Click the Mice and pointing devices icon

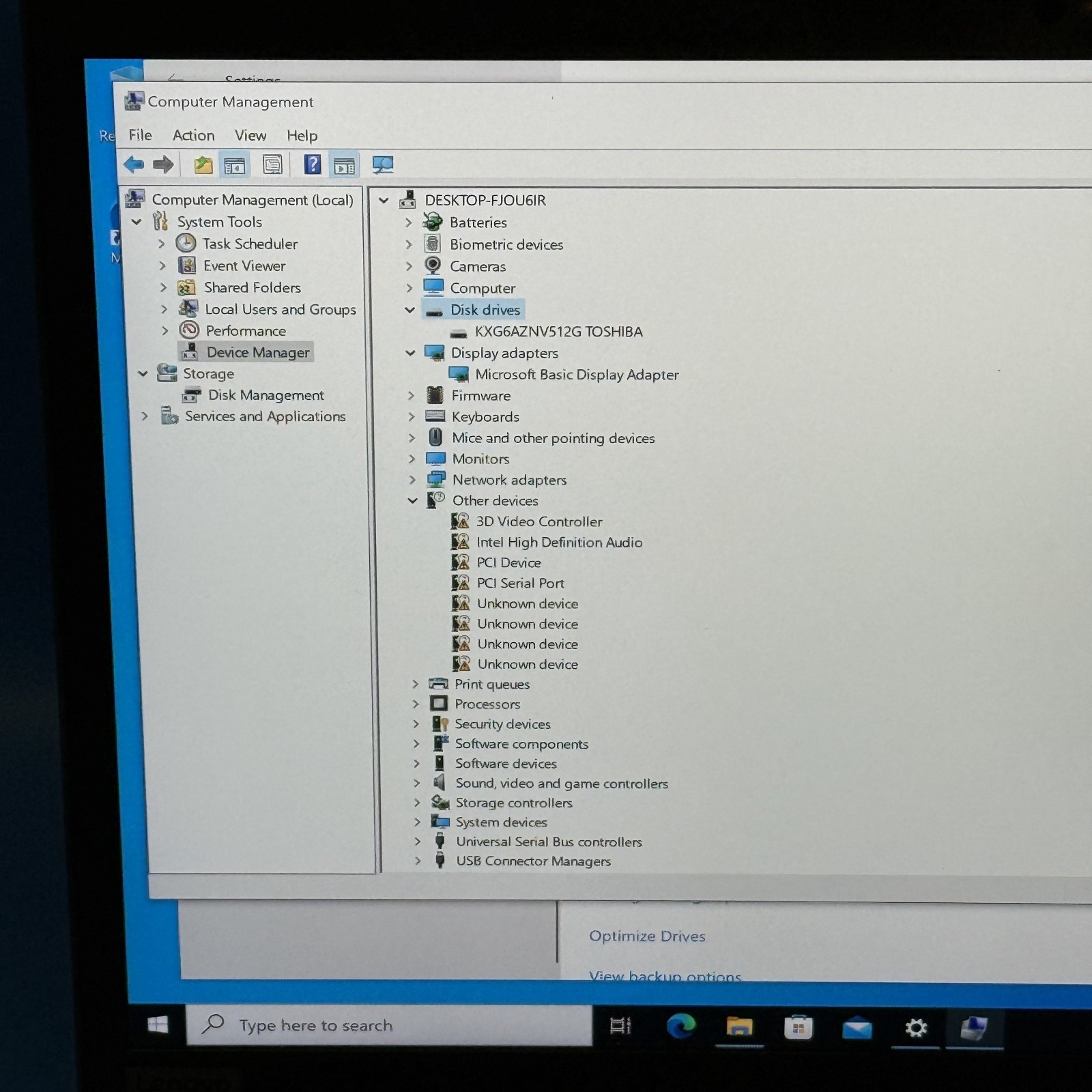pos(435,437)
